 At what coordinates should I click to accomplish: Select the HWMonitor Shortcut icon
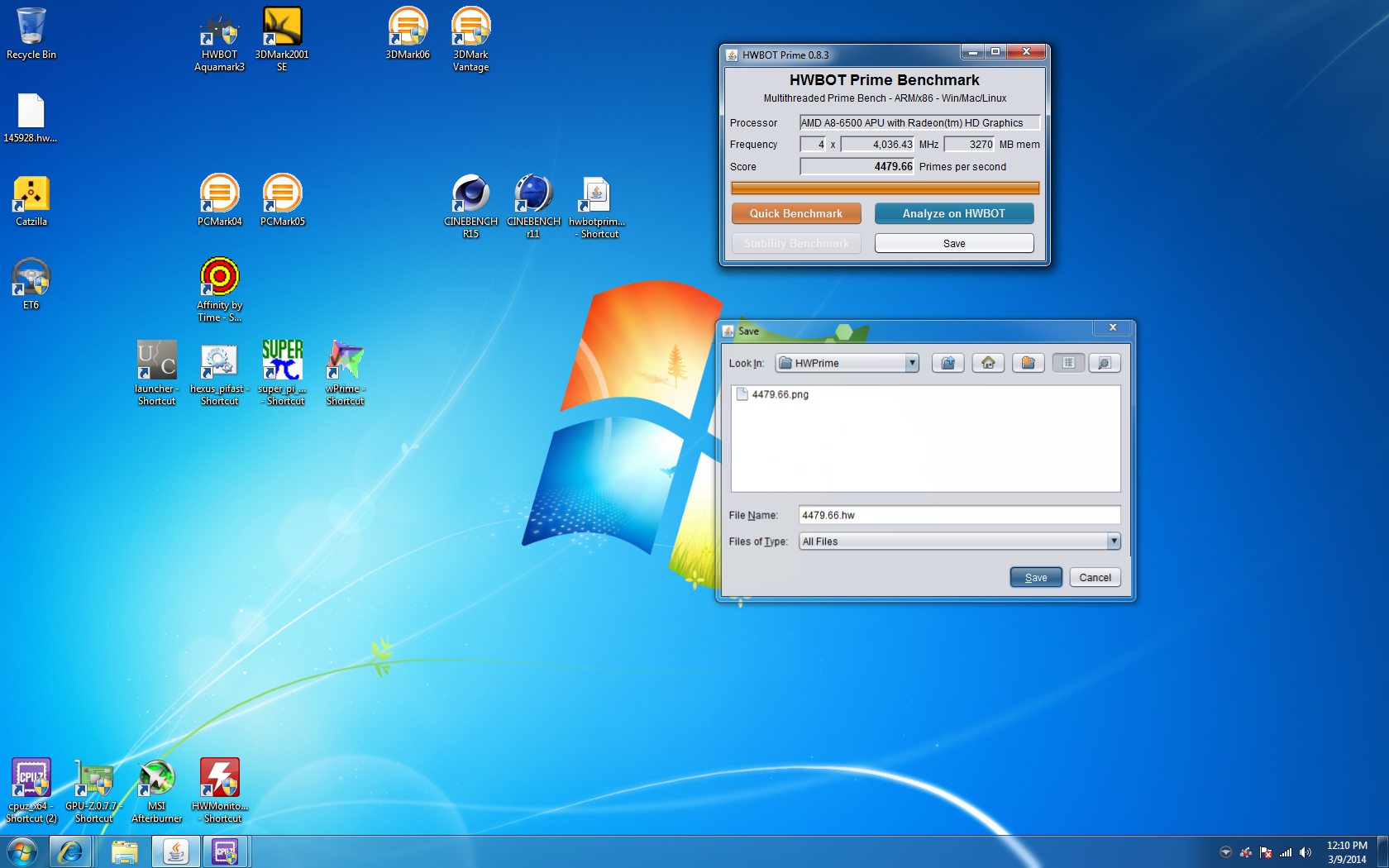[x=220, y=791]
